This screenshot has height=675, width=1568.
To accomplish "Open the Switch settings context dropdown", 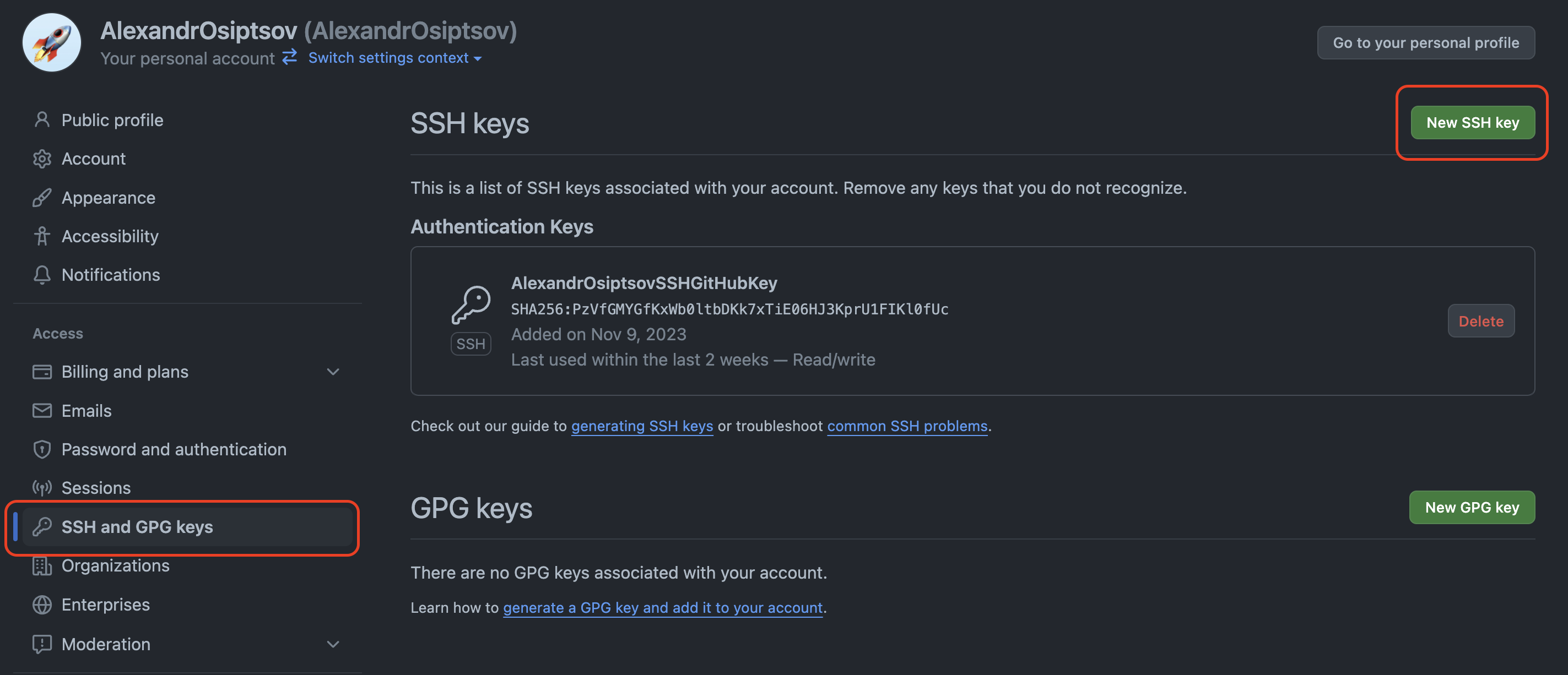I will coord(393,58).
